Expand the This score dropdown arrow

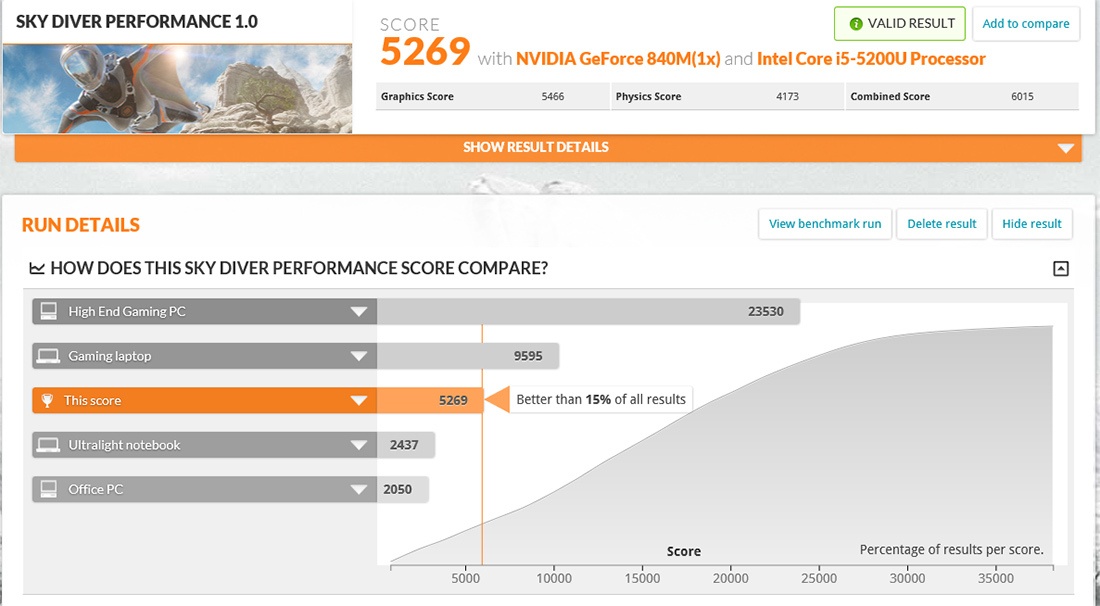[x=358, y=400]
